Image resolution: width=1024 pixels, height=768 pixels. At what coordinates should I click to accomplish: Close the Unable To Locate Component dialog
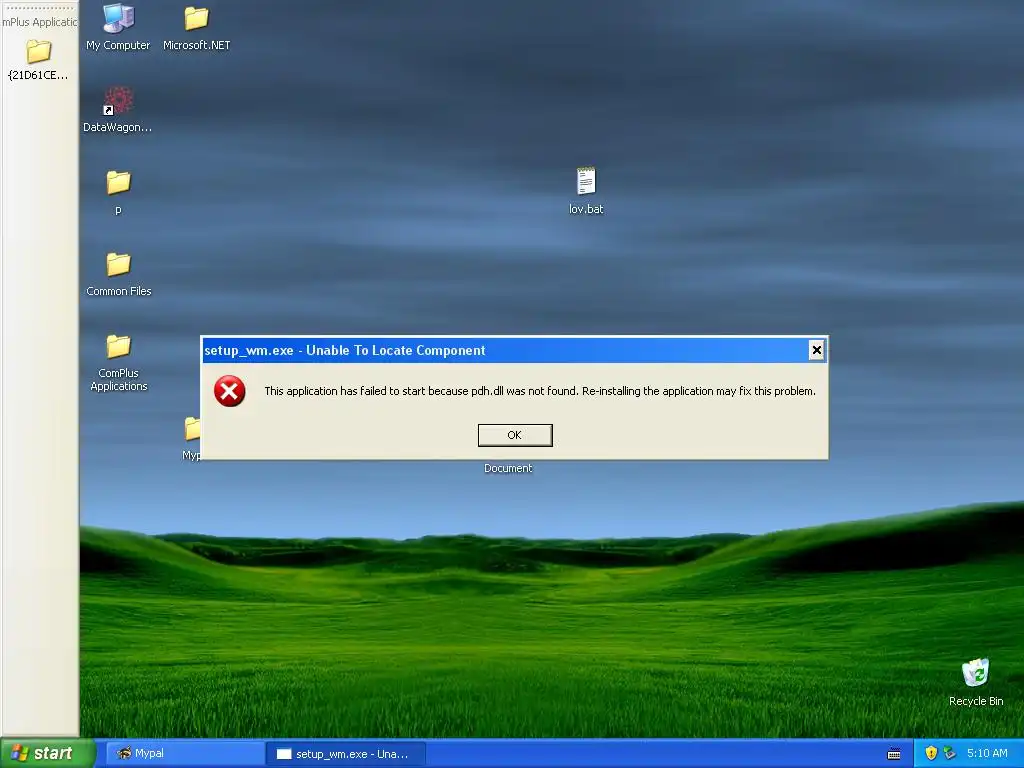(816, 350)
